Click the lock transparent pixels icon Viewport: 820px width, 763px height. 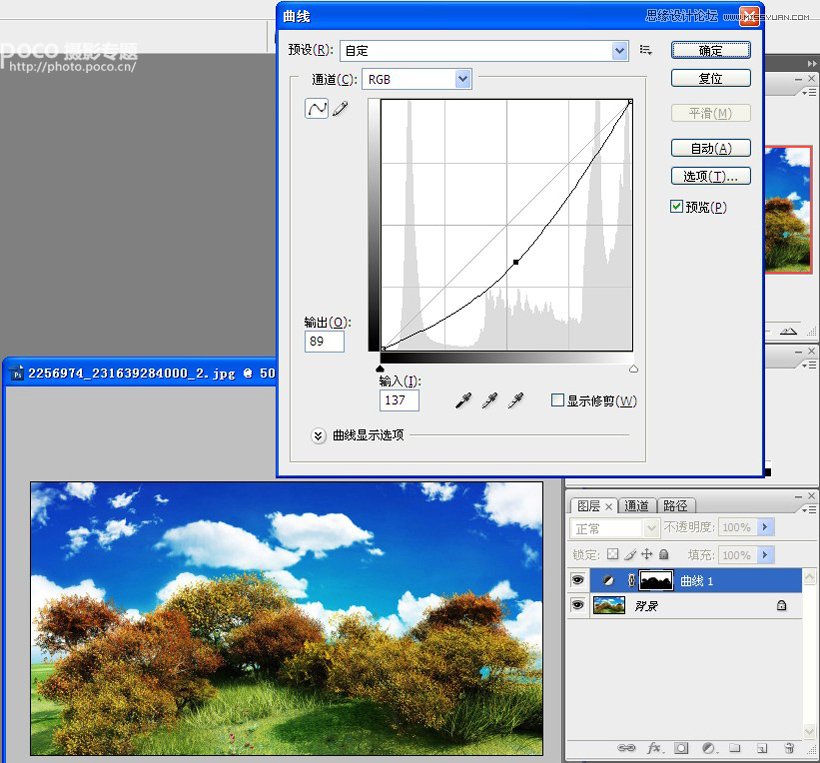tap(611, 554)
